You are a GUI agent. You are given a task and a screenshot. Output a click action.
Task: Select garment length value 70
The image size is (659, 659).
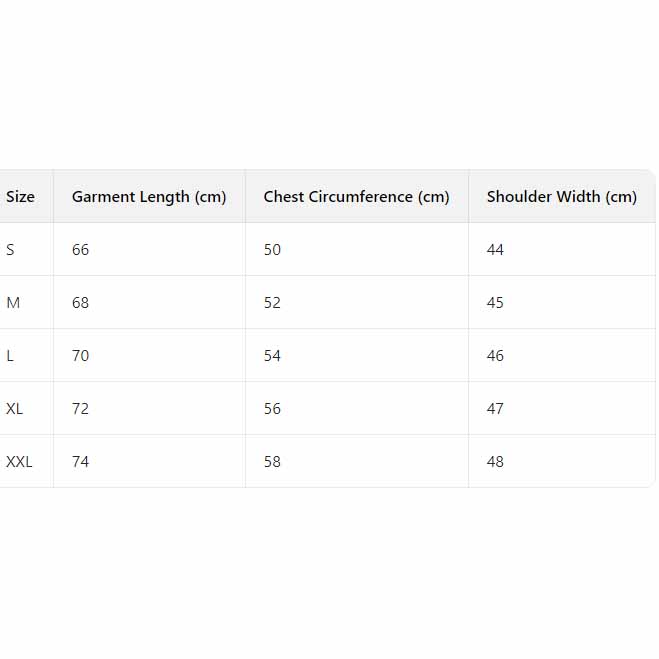pos(81,356)
